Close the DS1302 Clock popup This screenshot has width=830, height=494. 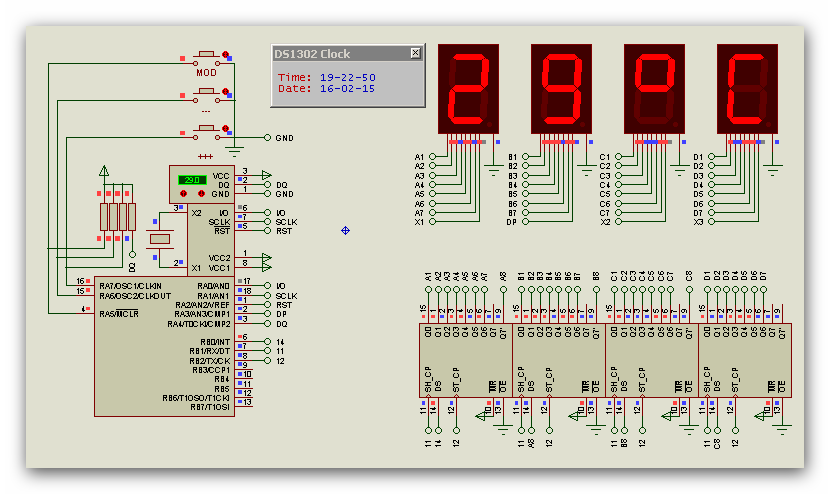pyautogui.click(x=416, y=53)
